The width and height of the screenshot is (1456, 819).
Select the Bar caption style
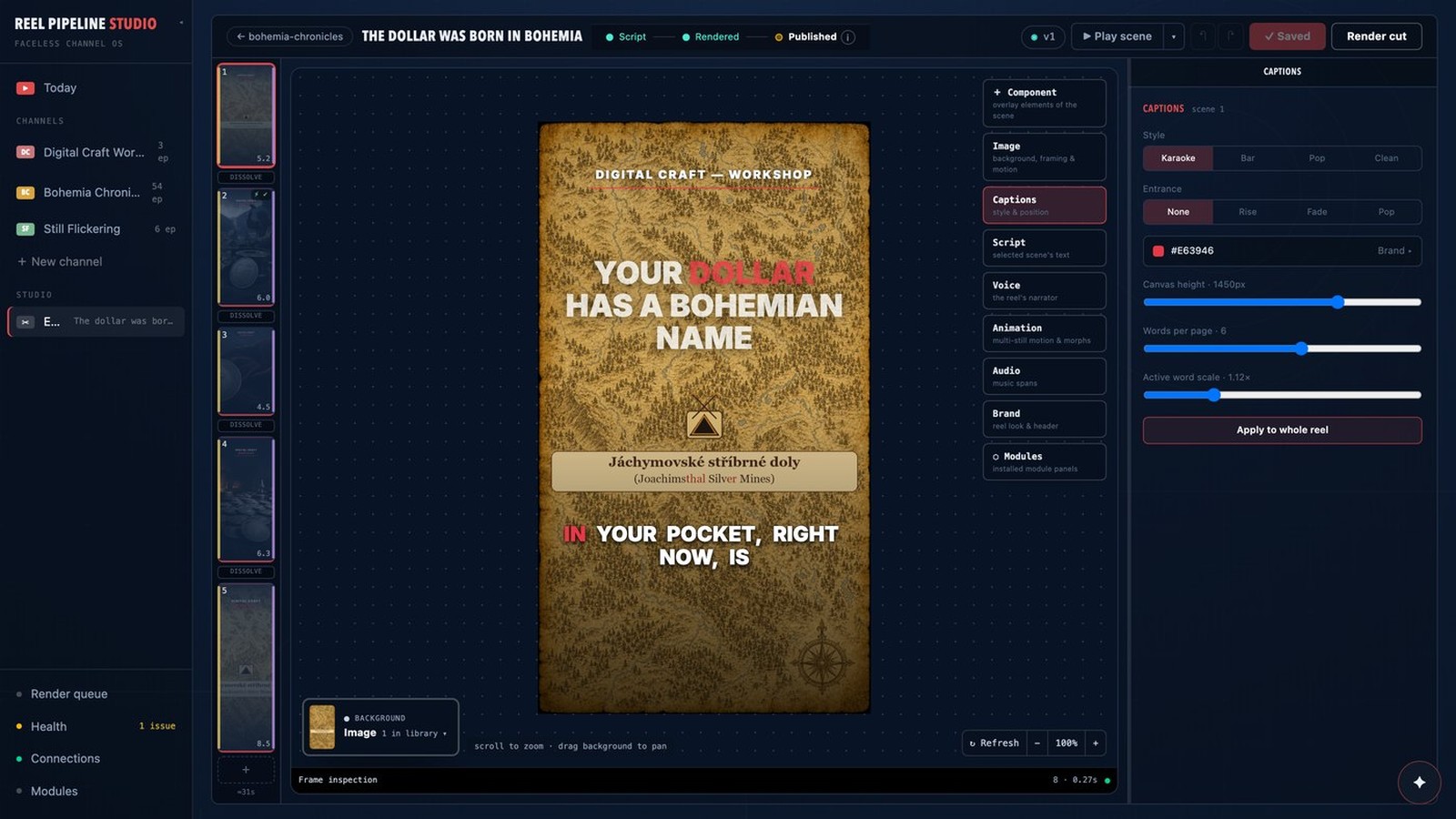click(x=1248, y=158)
